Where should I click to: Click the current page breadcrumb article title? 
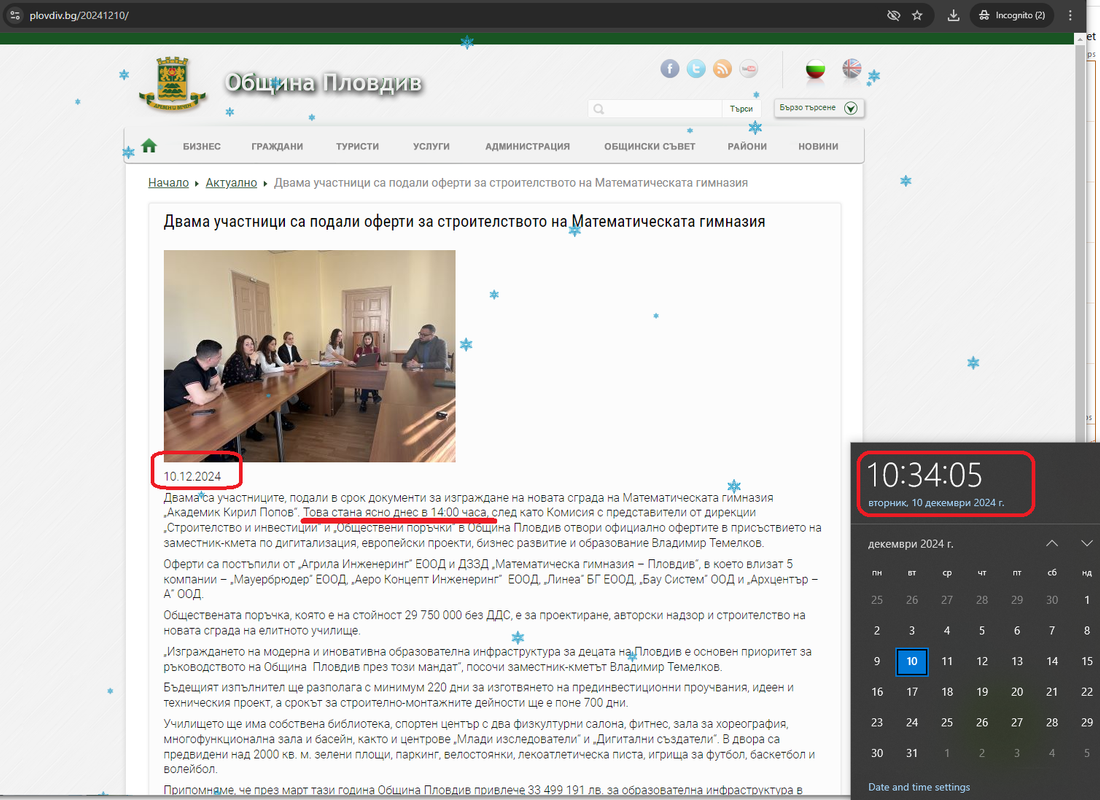511,182
